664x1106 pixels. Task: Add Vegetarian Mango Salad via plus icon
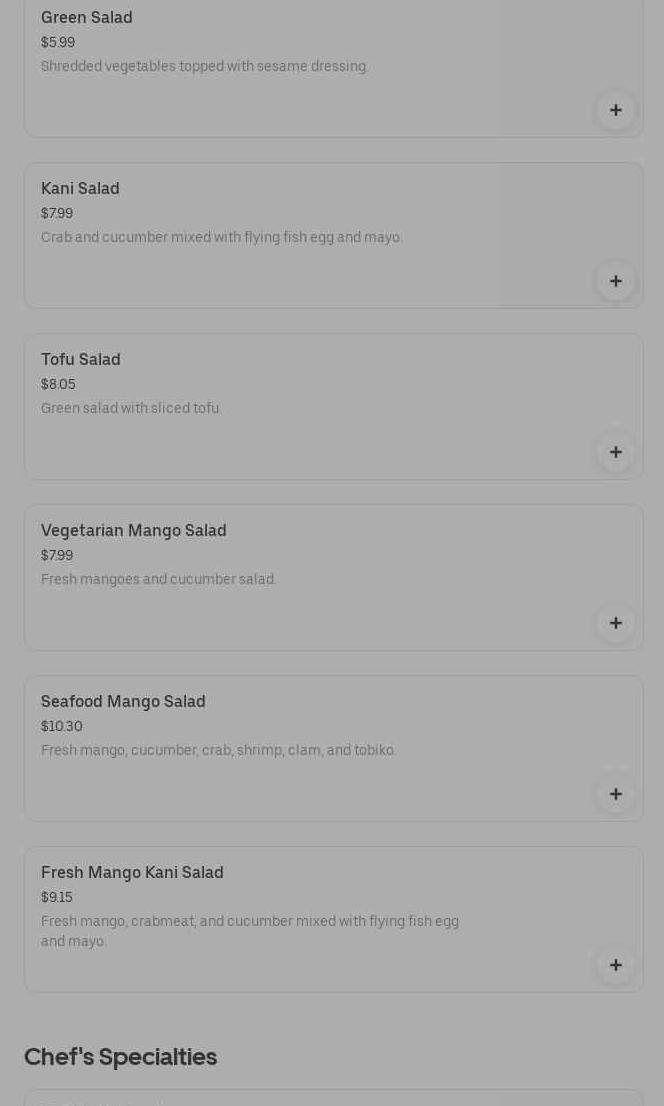pyautogui.click(x=615, y=623)
